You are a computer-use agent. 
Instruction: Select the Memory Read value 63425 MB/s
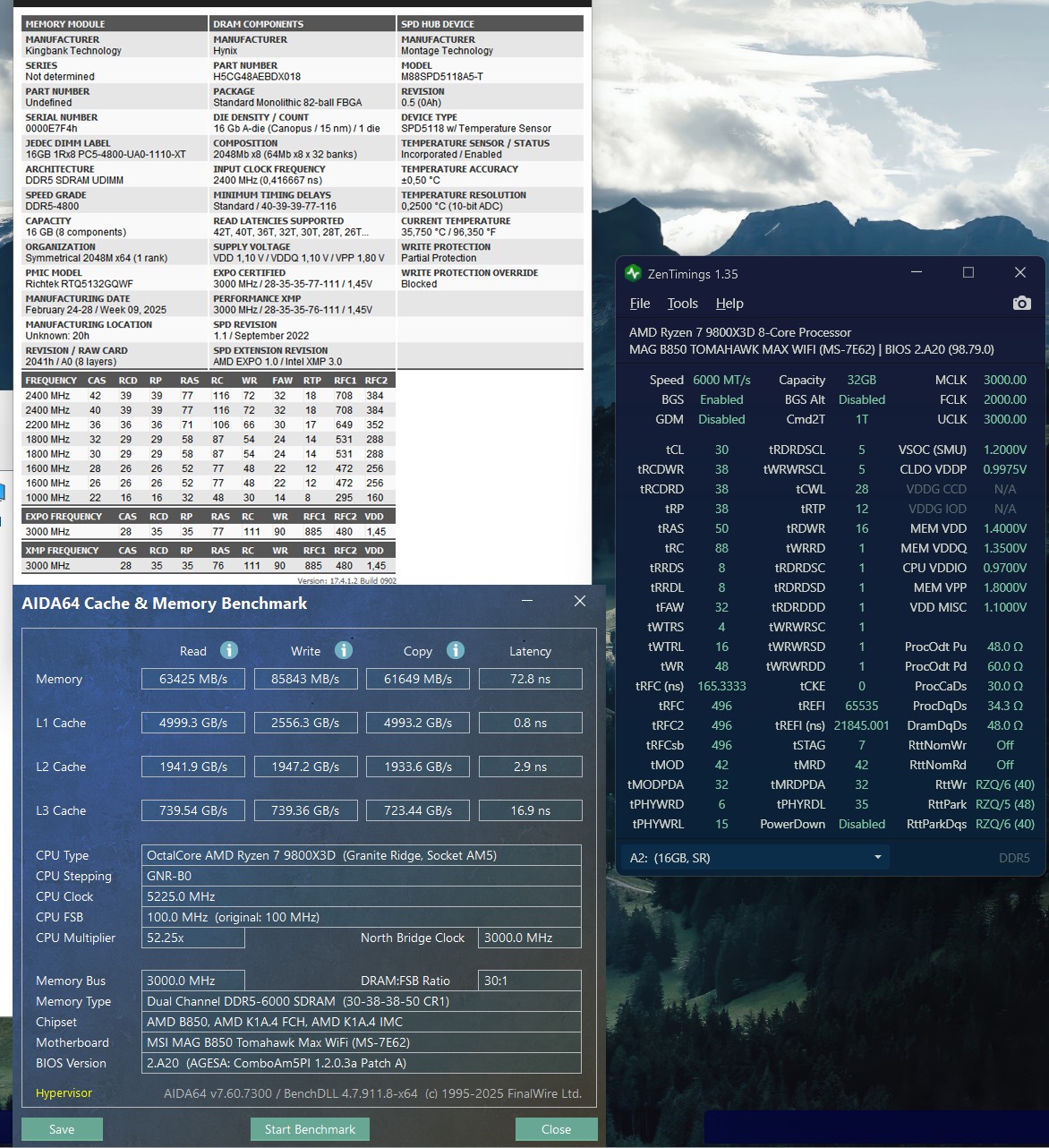point(193,679)
